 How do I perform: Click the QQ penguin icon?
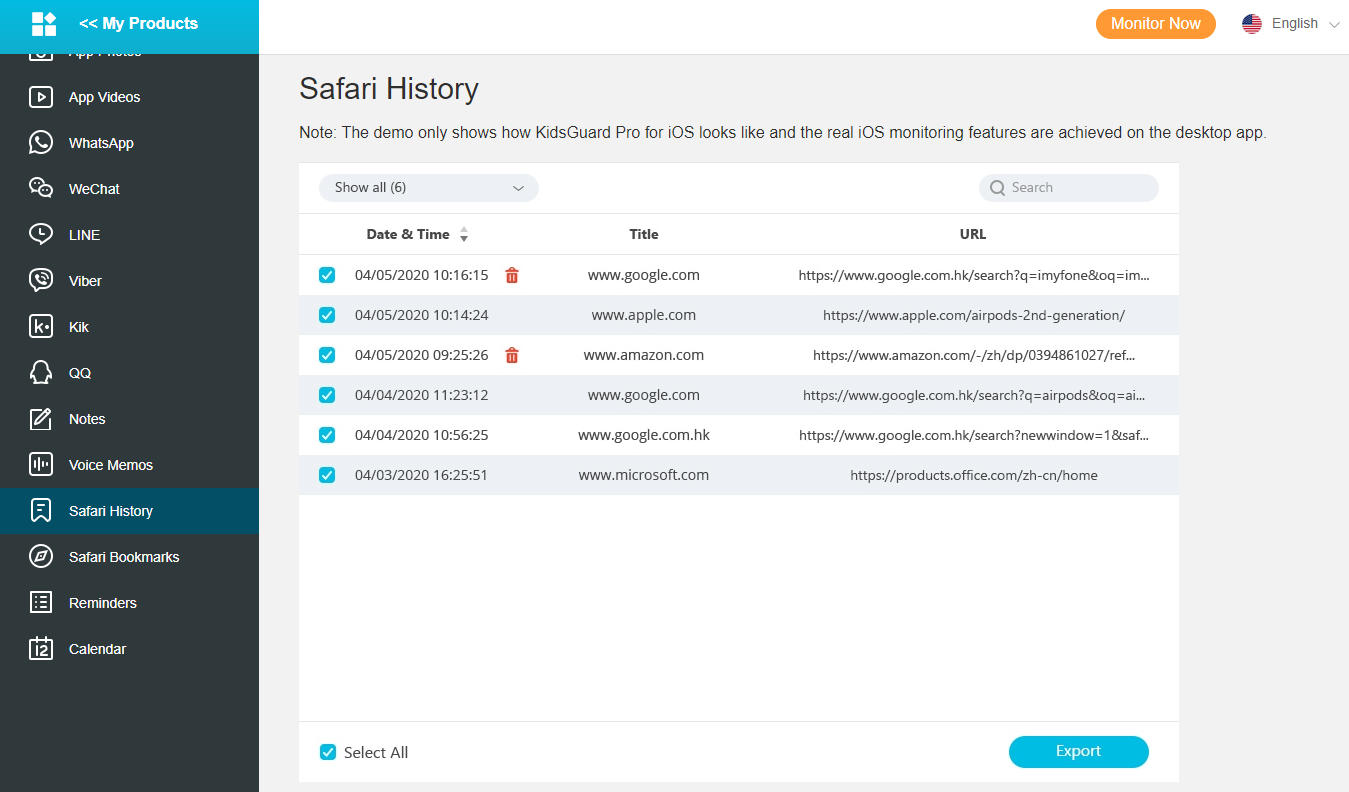click(40, 373)
